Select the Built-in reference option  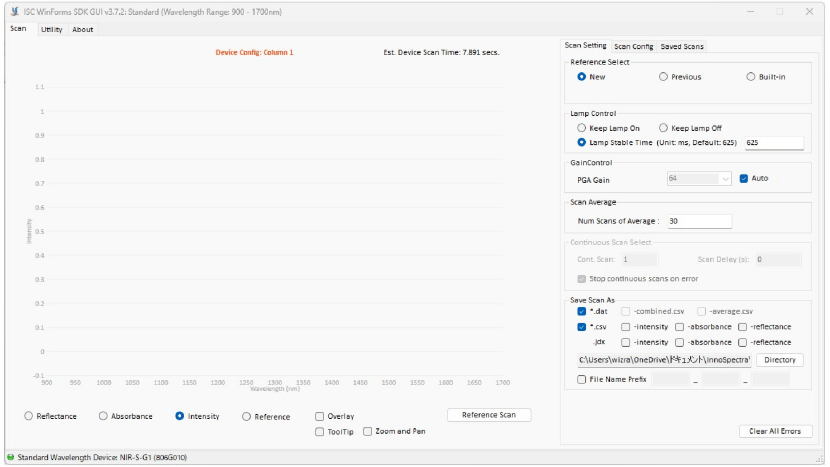[751, 77]
